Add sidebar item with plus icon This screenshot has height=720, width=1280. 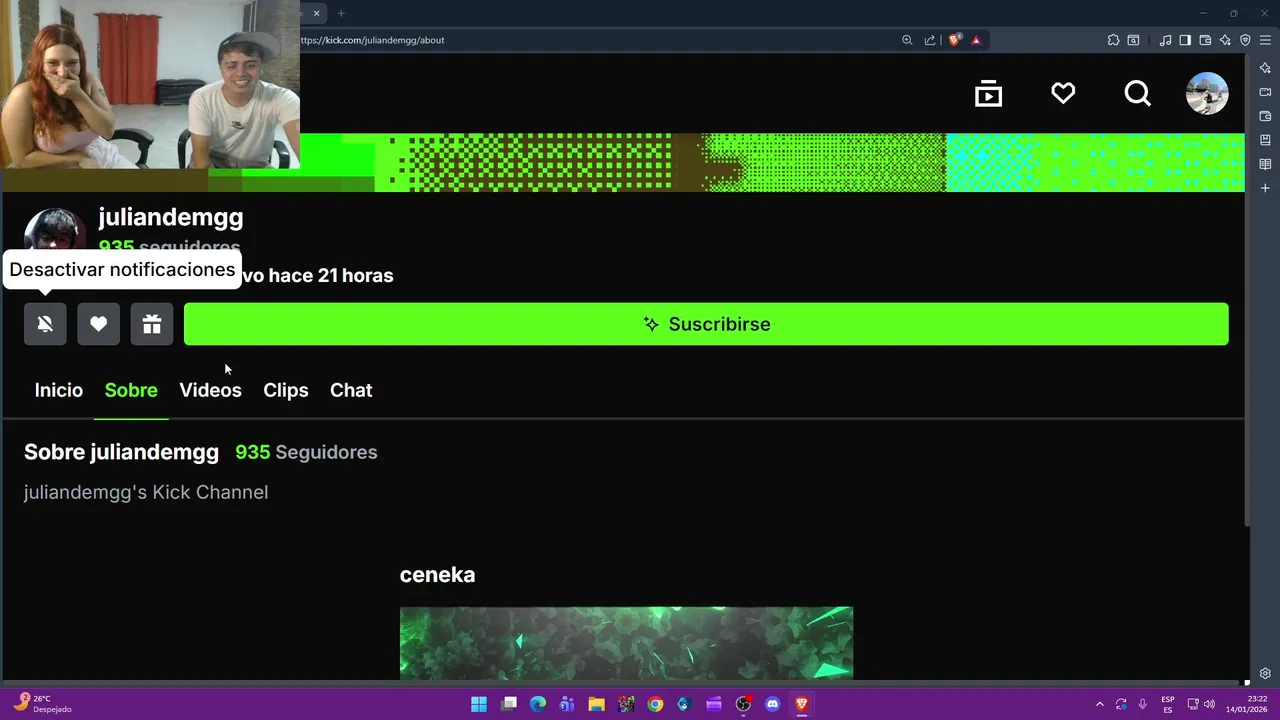click(1265, 188)
